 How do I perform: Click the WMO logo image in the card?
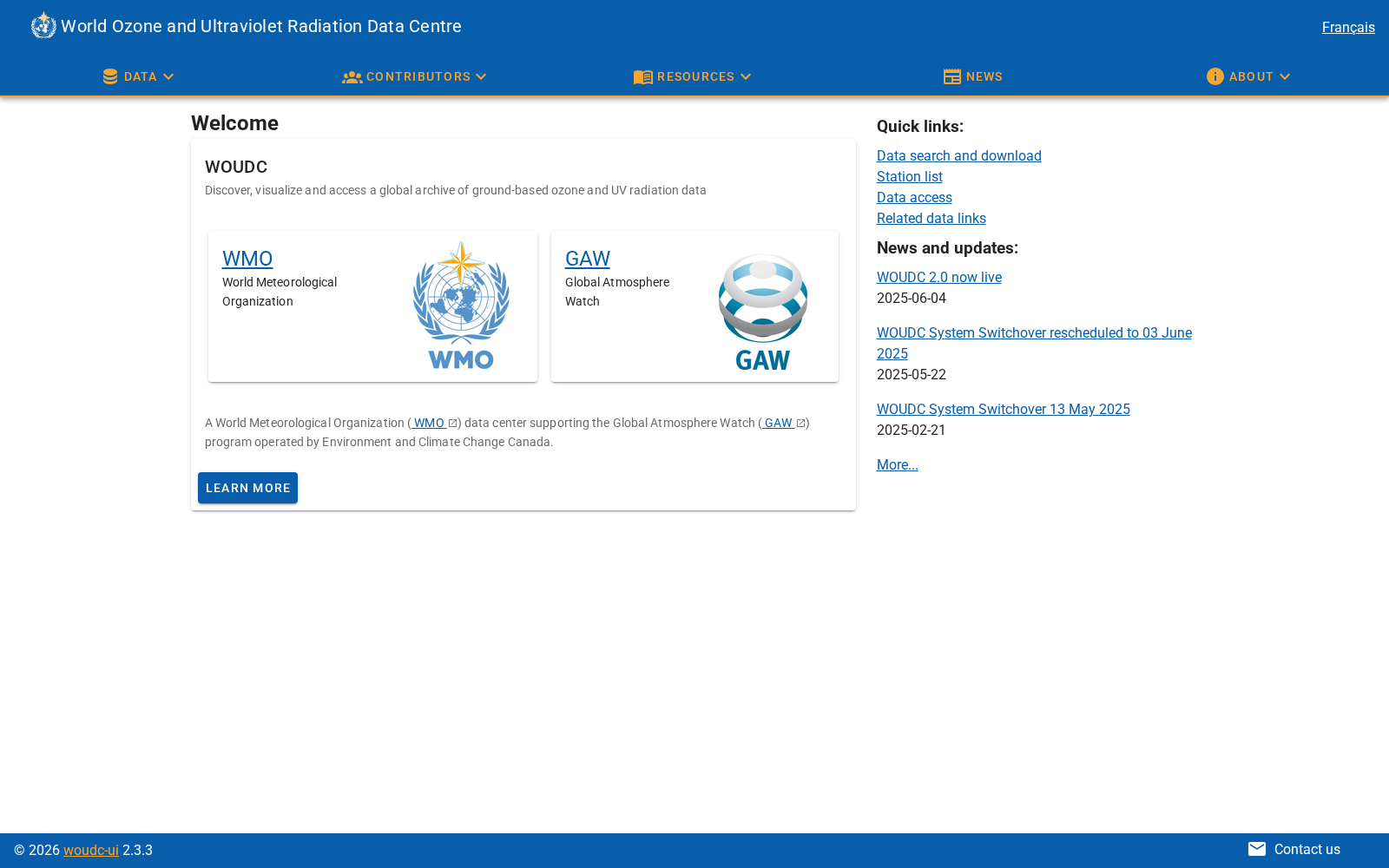pos(461,305)
